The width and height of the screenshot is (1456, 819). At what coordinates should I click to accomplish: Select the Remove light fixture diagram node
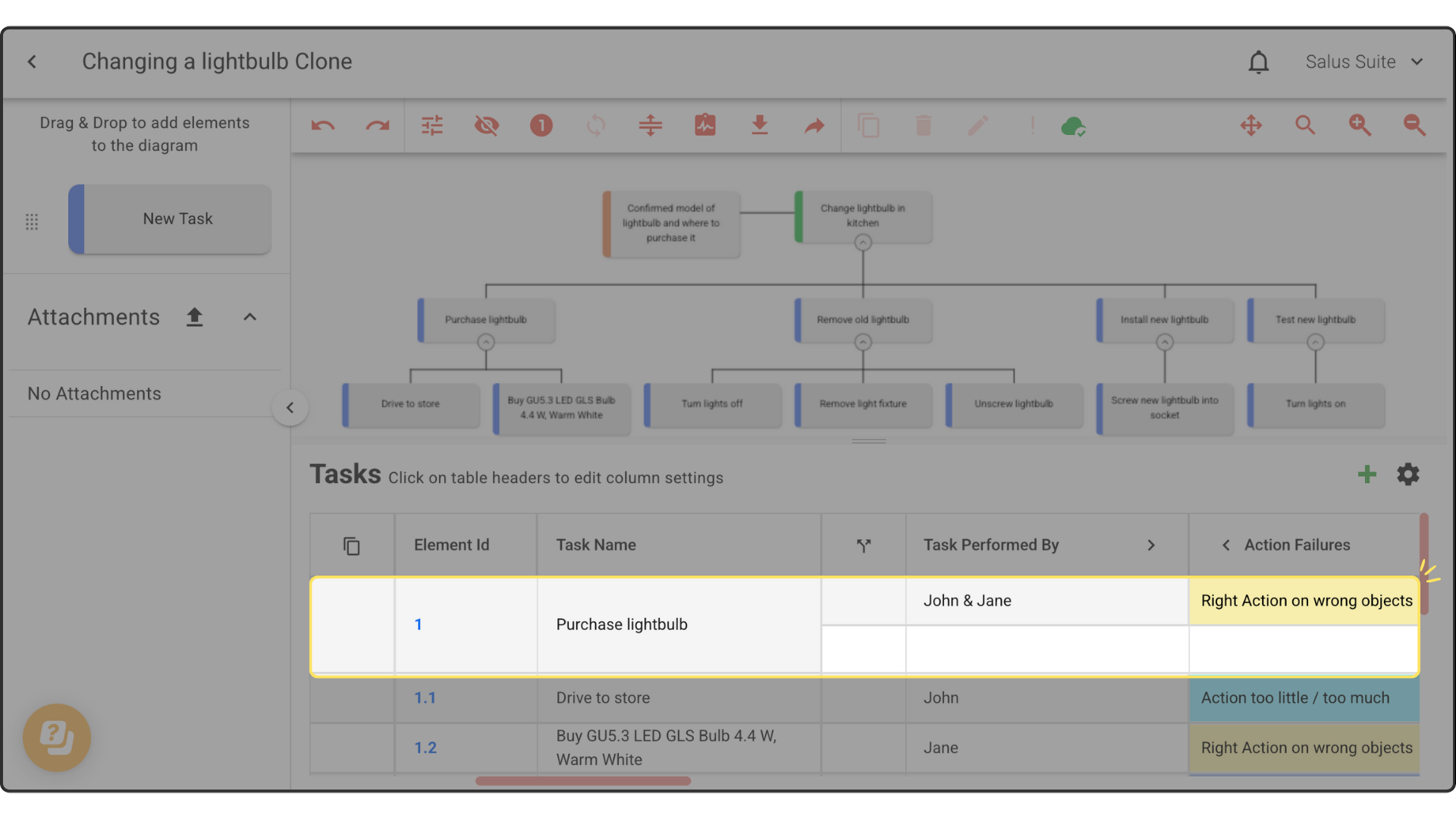[x=863, y=404]
